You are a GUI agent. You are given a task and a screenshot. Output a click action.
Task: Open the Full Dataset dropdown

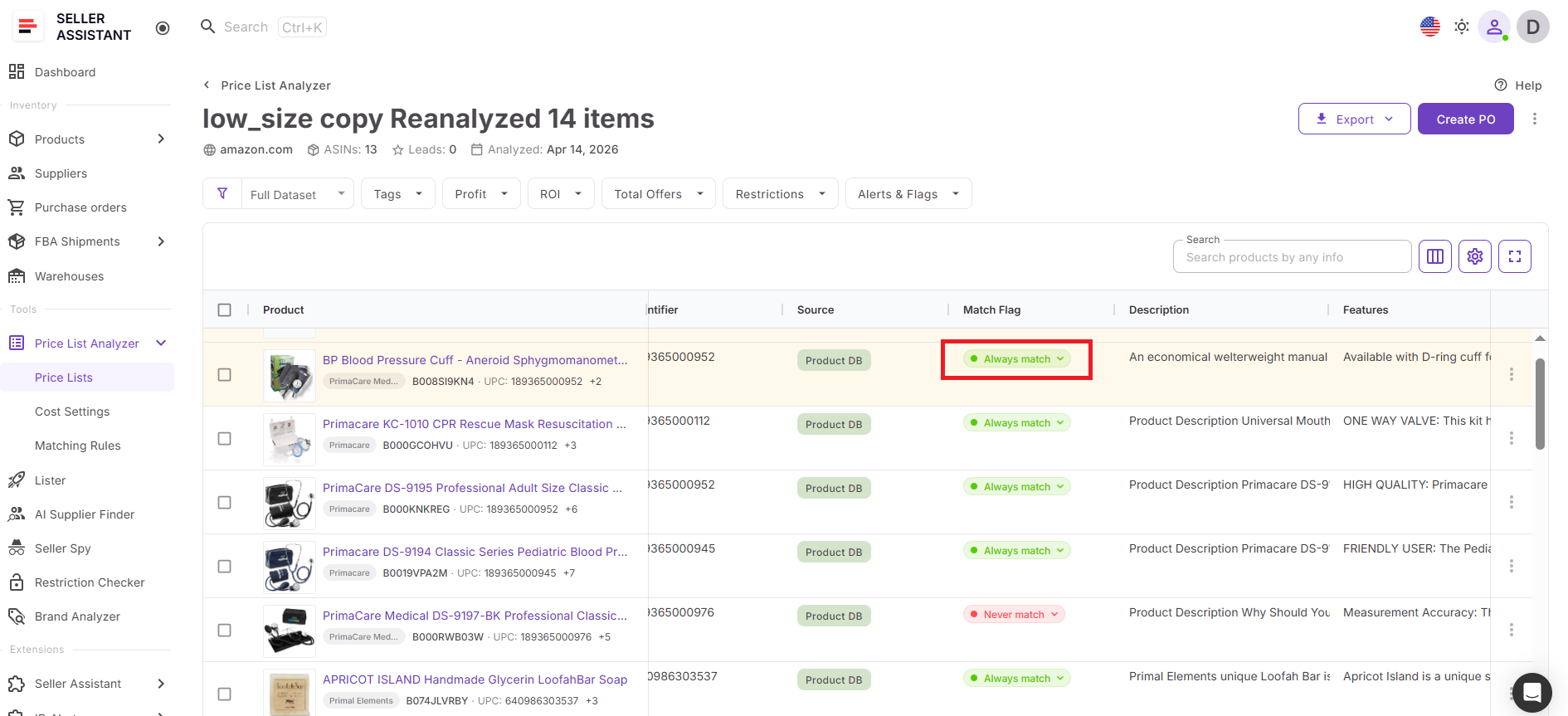[x=298, y=193]
